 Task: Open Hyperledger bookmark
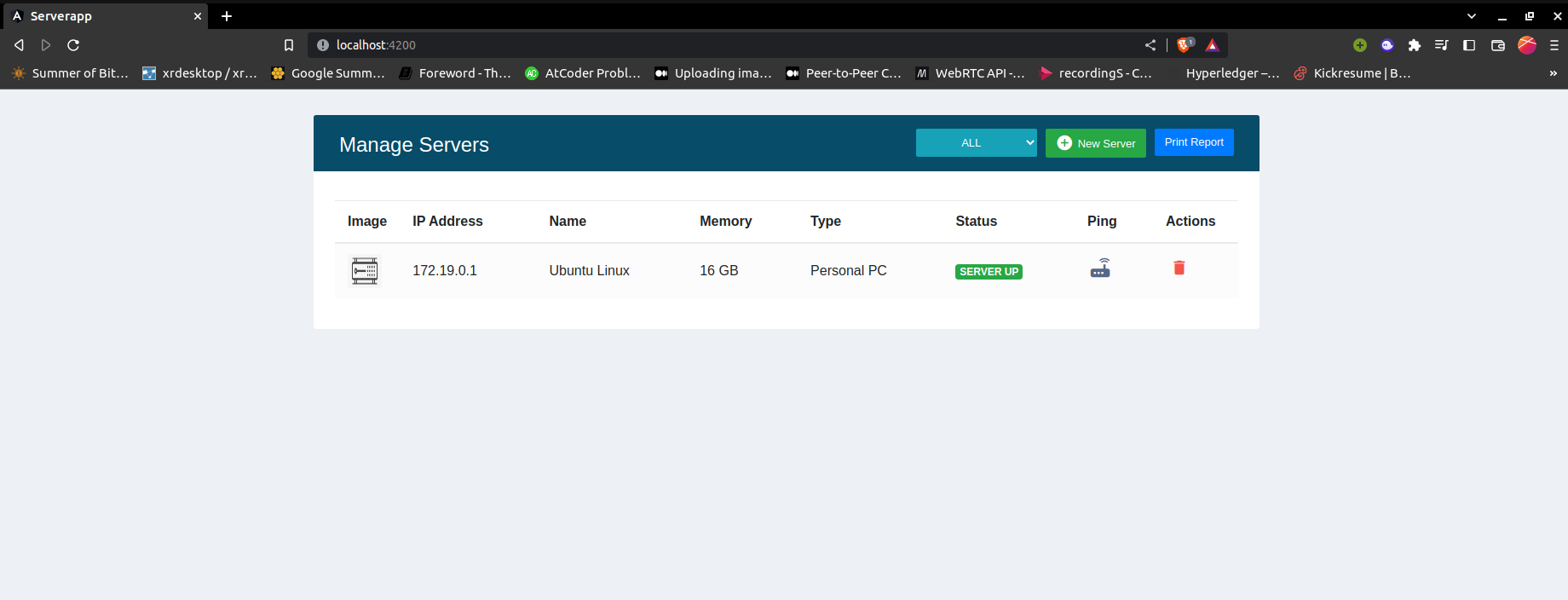pos(1224,73)
